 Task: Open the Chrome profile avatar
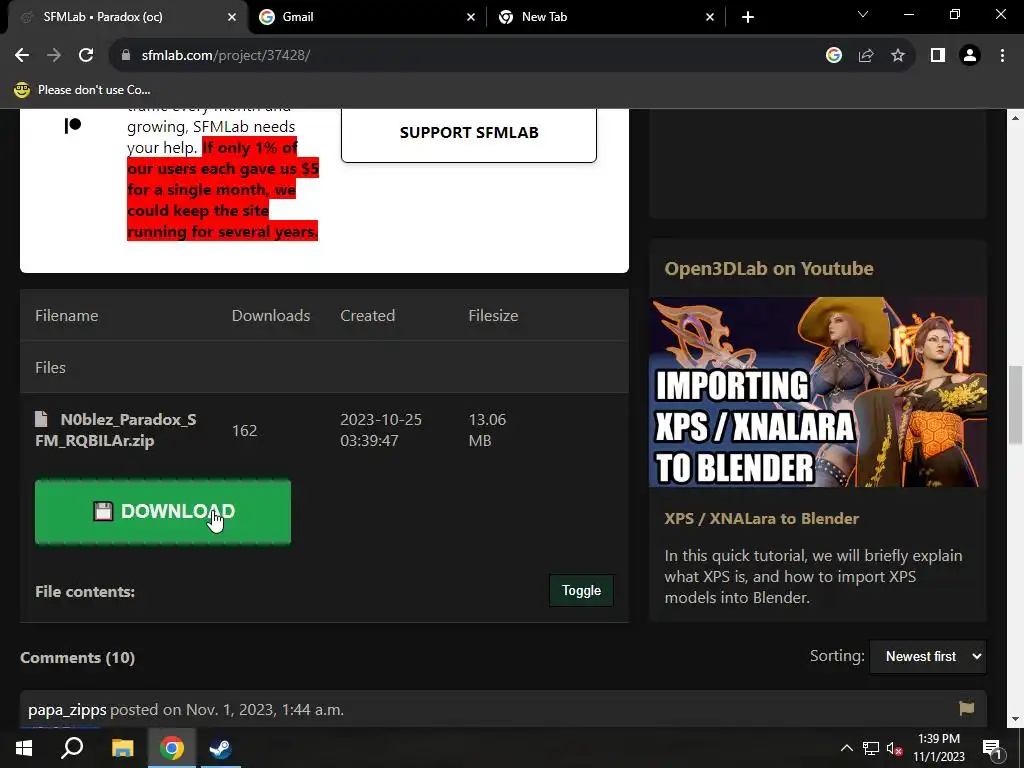coord(970,56)
